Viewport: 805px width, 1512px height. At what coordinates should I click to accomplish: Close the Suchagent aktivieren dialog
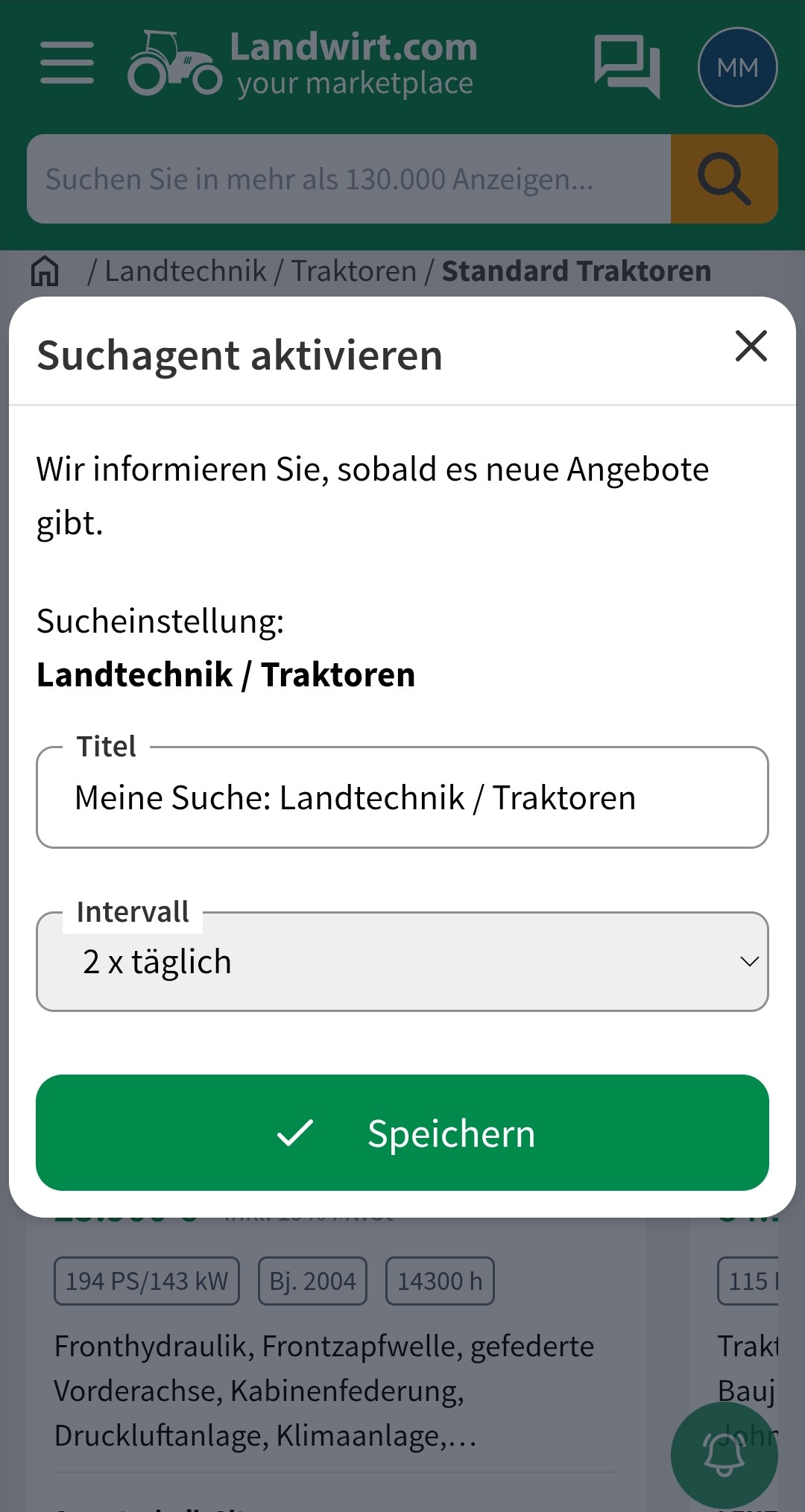(x=751, y=347)
